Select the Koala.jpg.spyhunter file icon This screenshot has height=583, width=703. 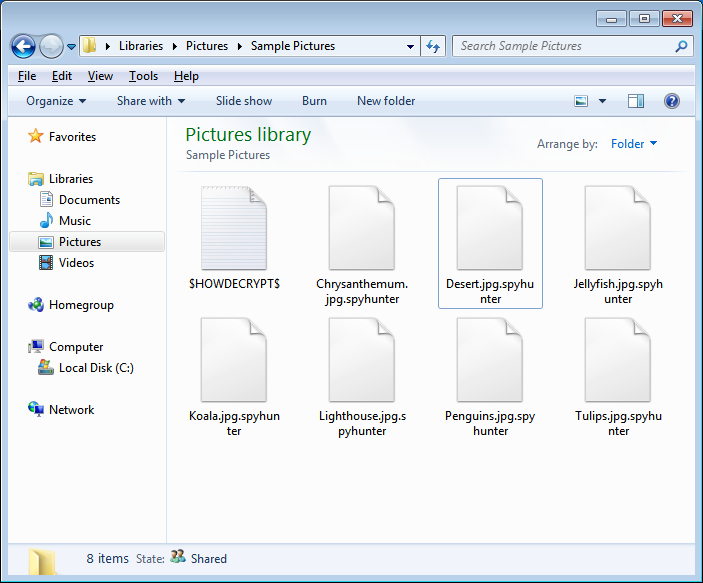coord(234,360)
